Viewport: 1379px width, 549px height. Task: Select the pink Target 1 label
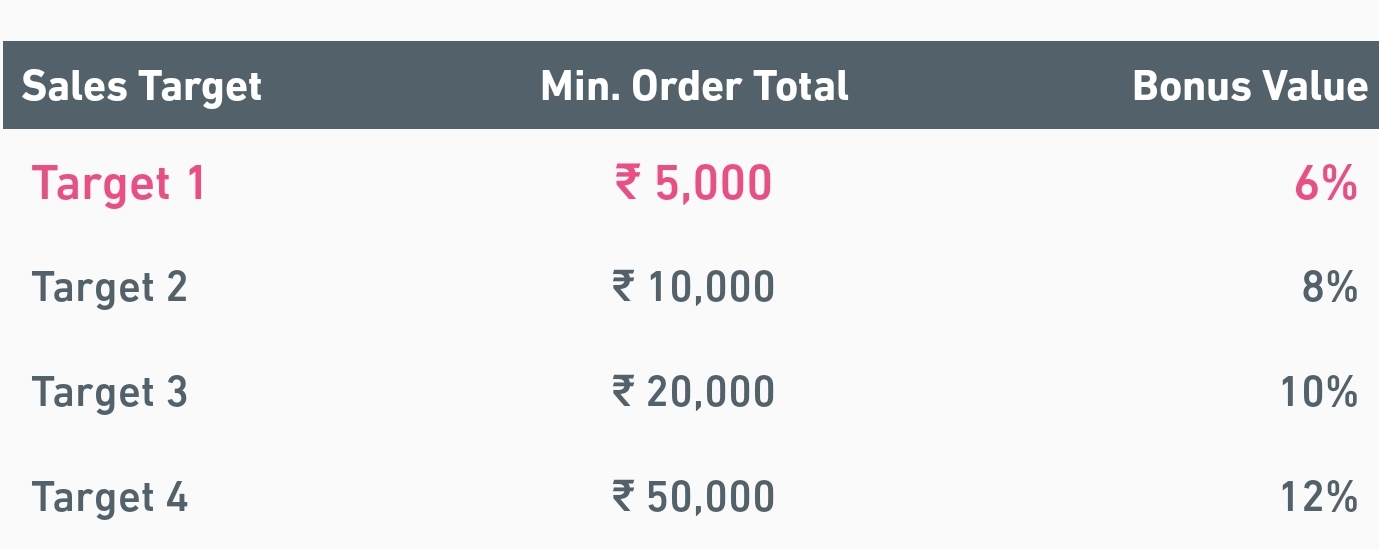point(118,184)
